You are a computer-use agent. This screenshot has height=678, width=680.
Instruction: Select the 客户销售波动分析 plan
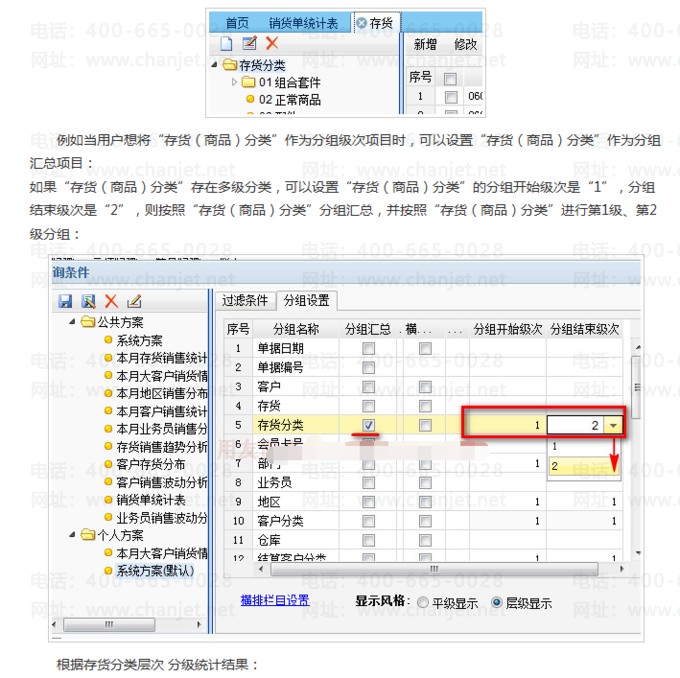click(162, 482)
